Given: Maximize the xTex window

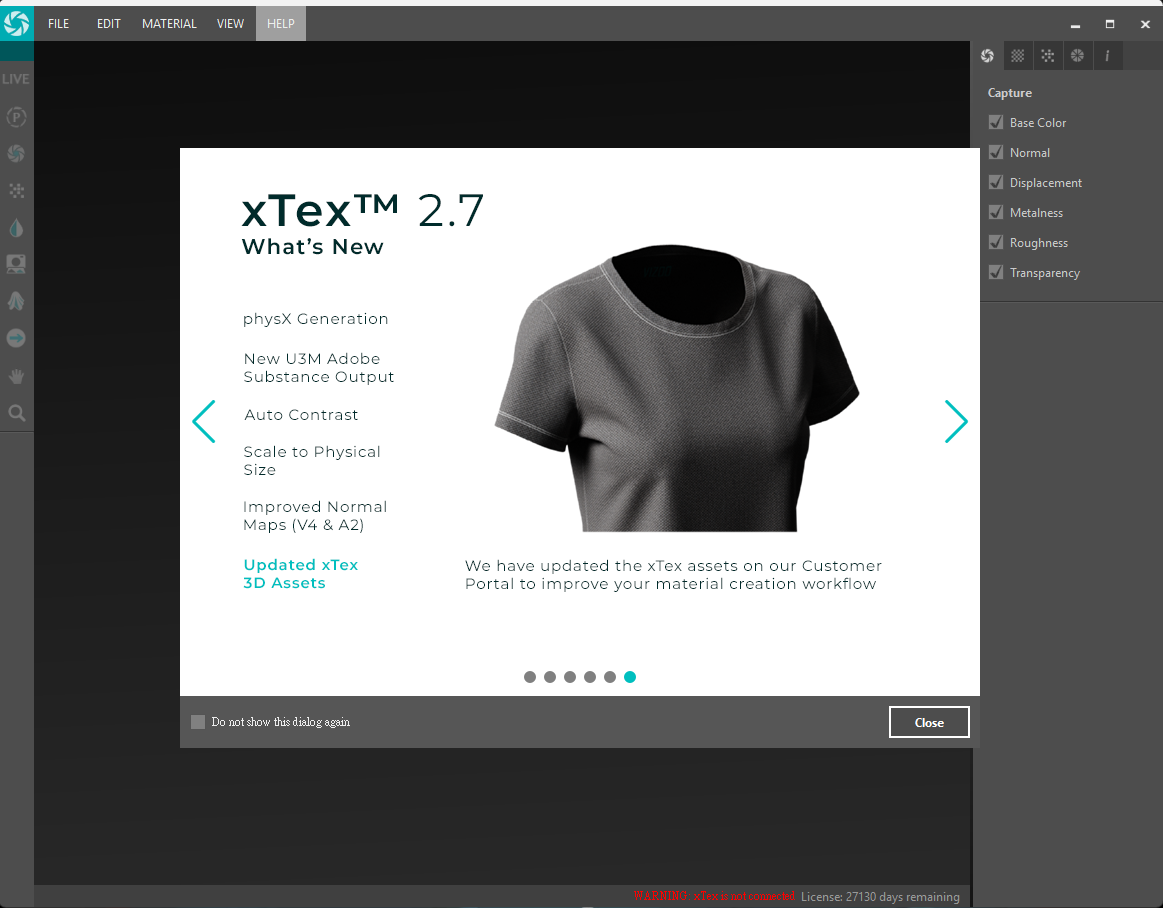Looking at the screenshot, I should 1110,24.
